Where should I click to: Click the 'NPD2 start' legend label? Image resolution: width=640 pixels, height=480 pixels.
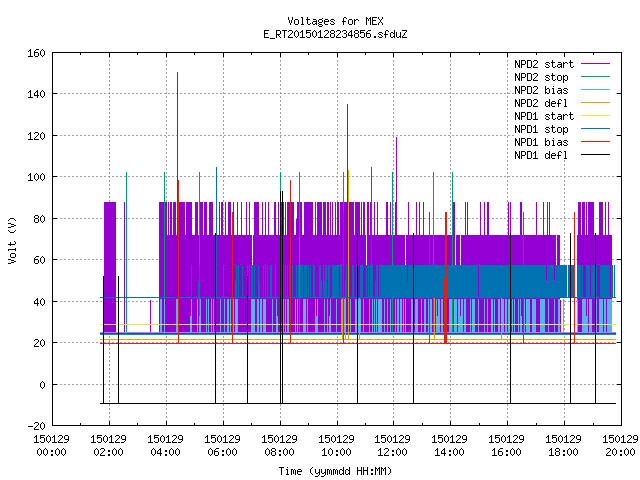(544, 64)
